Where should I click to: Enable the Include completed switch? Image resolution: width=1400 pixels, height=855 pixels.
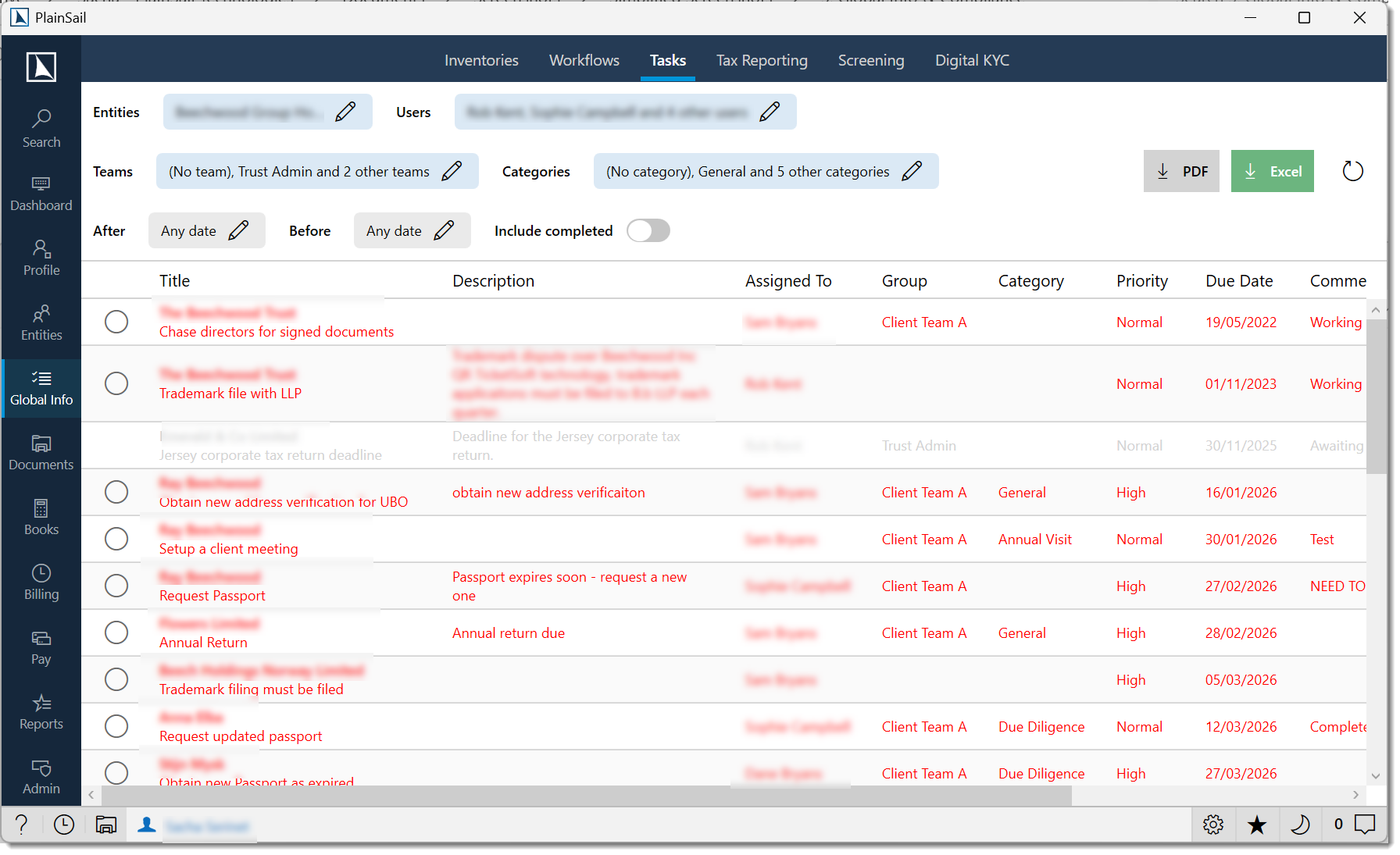(x=648, y=230)
